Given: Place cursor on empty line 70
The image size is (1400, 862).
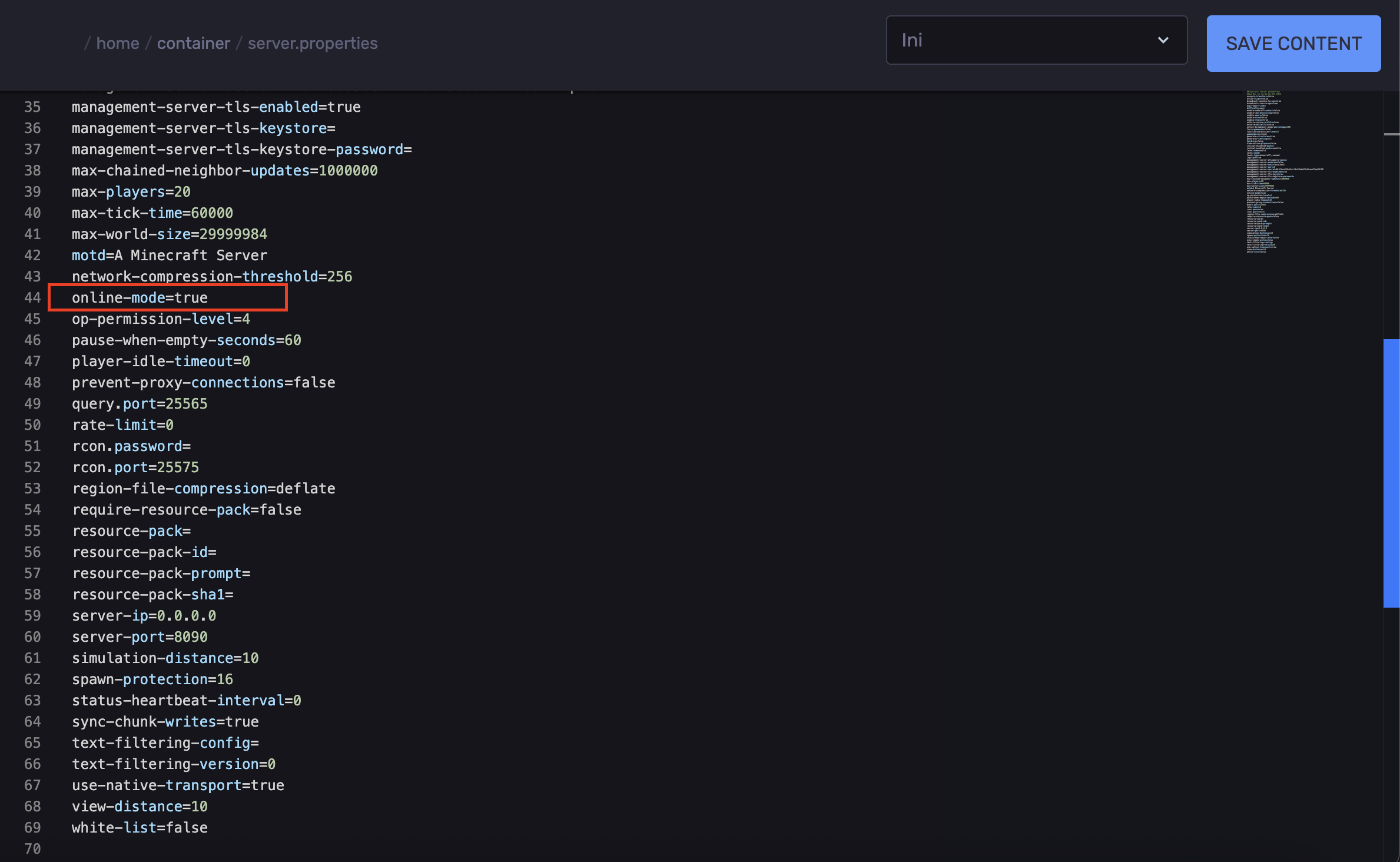Looking at the screenshot, I should click(177, 849).
